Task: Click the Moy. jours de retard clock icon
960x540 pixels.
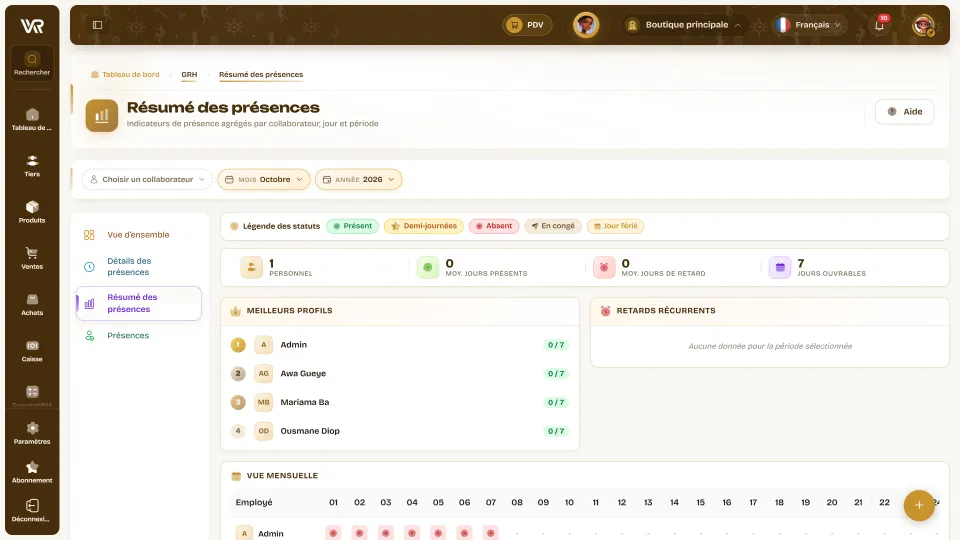Action: click(x=604, y=268)
